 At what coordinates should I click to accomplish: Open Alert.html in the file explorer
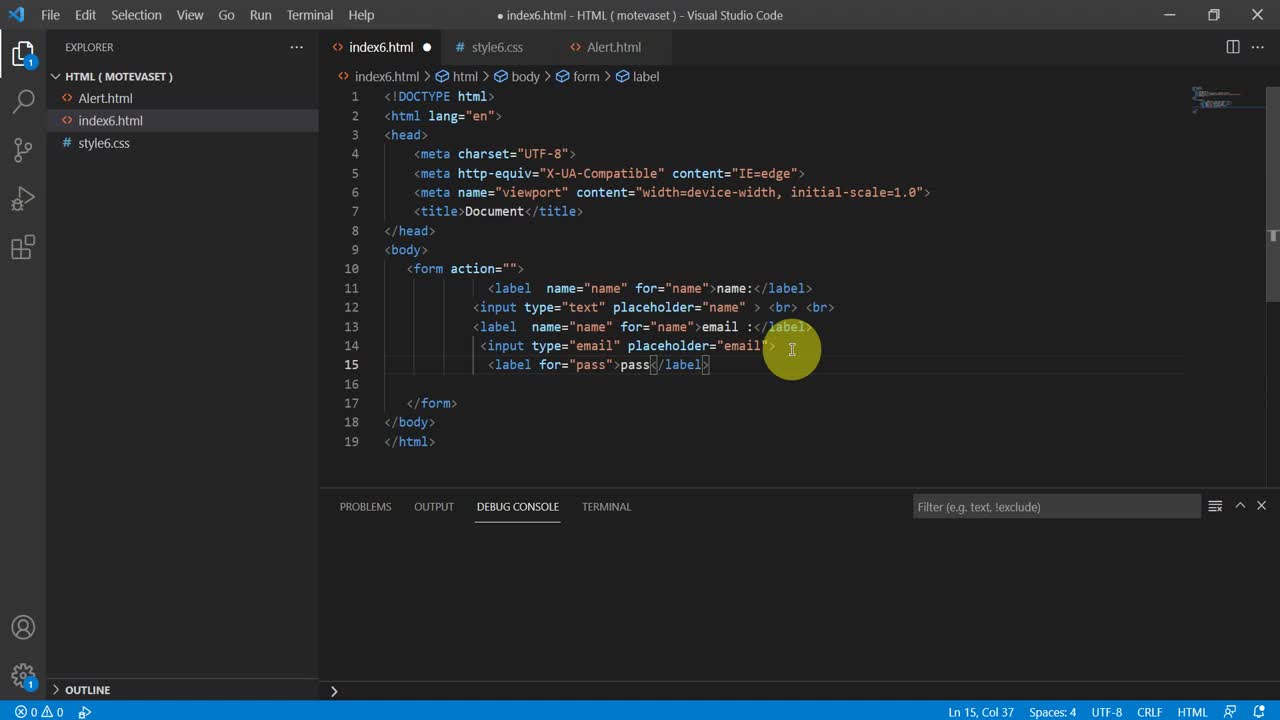pos(105,98)
